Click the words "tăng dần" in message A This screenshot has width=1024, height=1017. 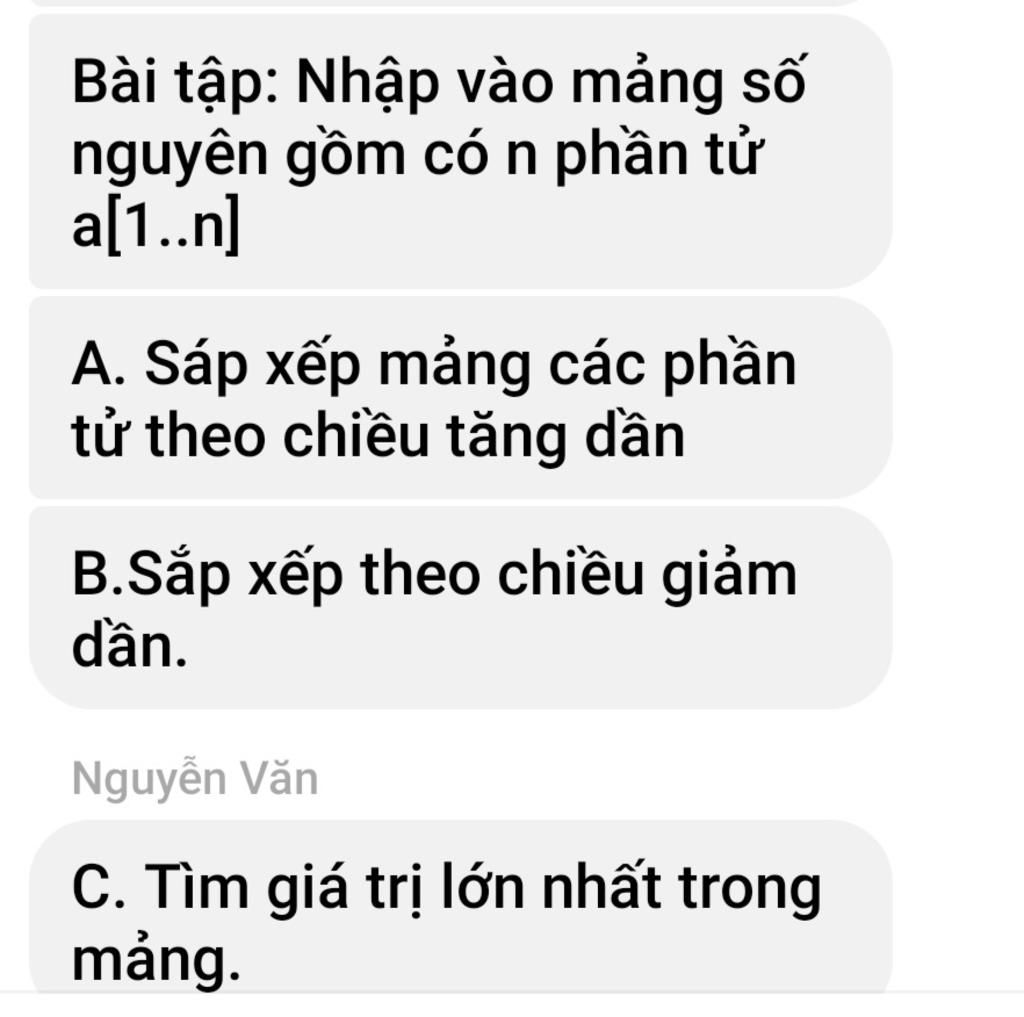[x=566, y=435]
